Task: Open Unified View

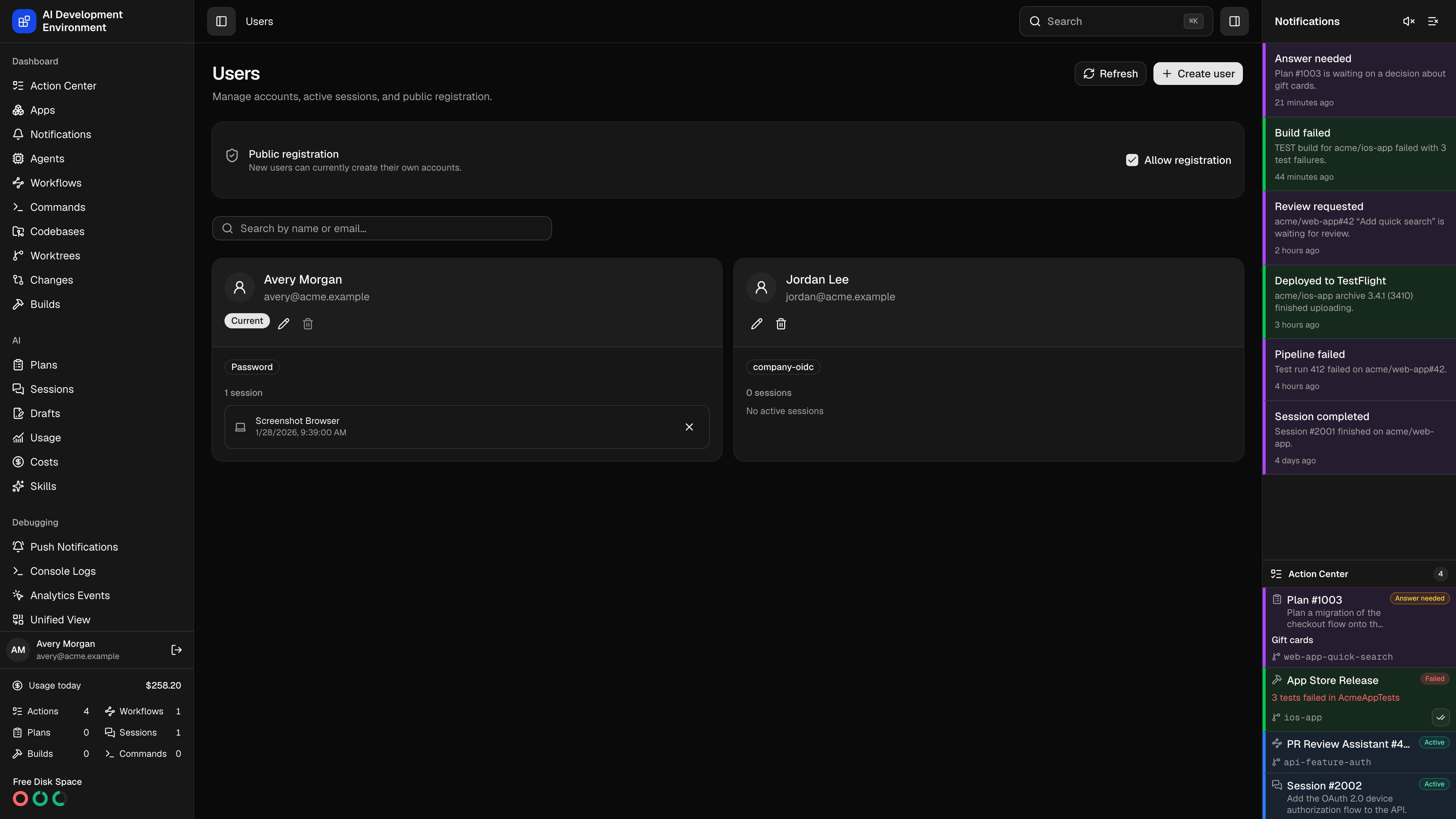Action: coord(97,620)
